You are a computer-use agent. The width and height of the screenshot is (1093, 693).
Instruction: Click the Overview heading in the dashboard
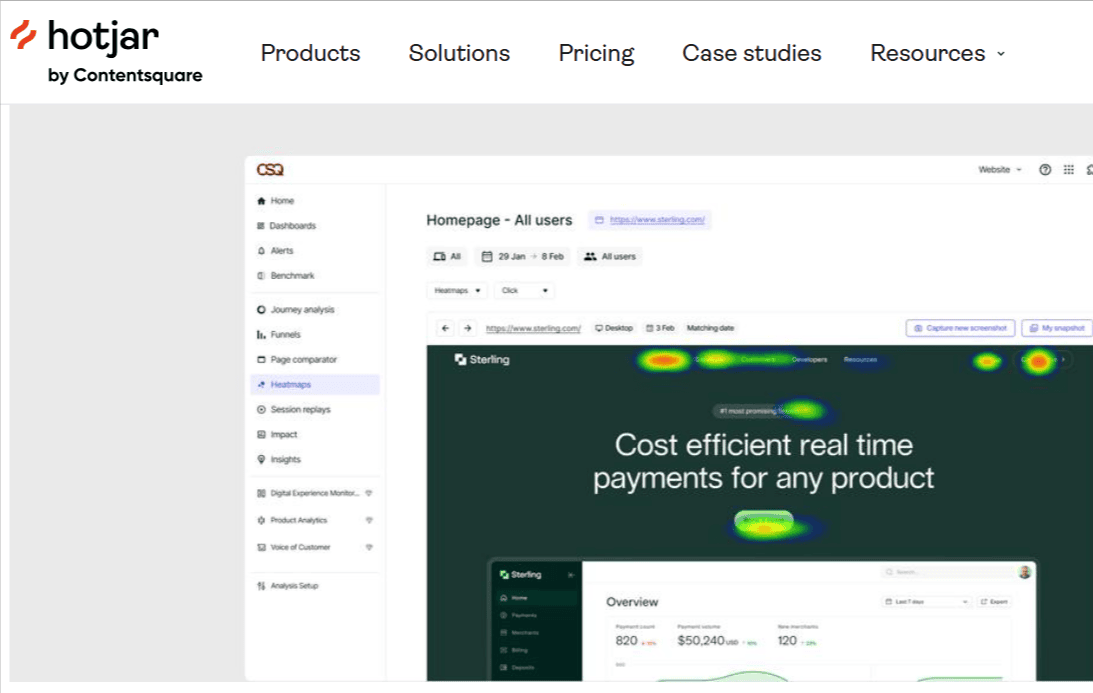coord(632,602)
